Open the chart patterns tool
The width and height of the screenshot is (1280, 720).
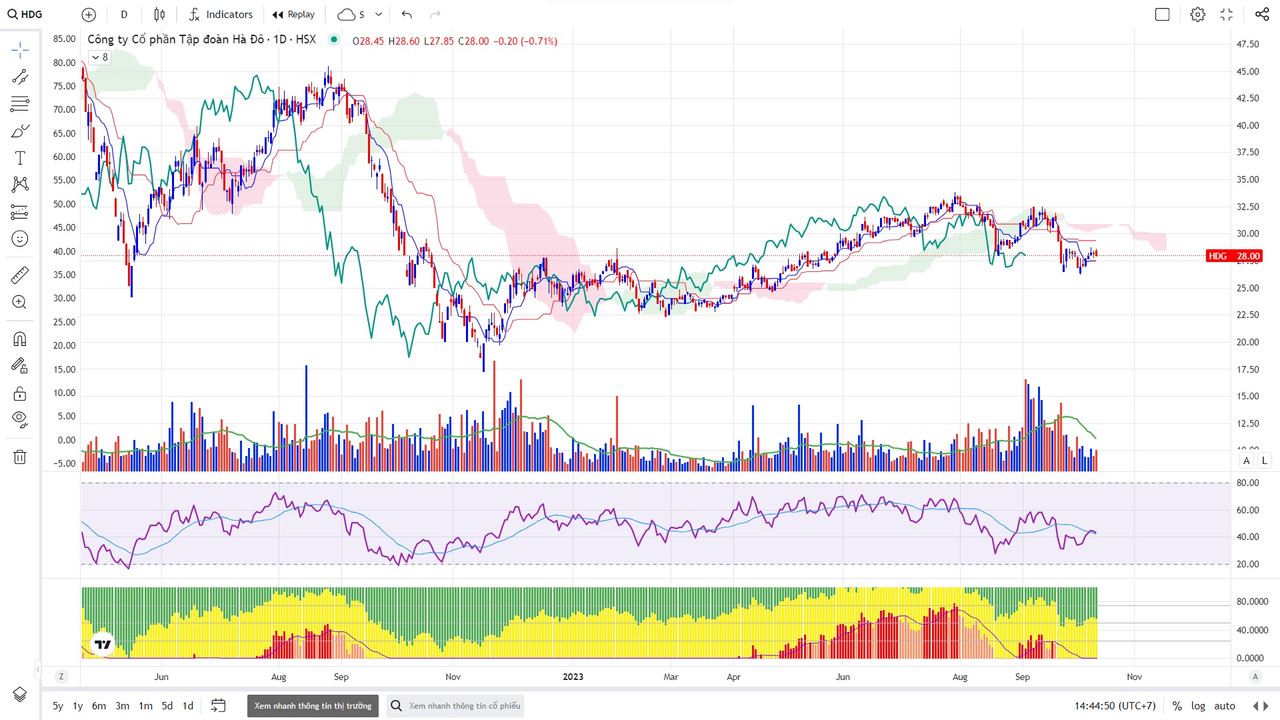tap(20, 185)
